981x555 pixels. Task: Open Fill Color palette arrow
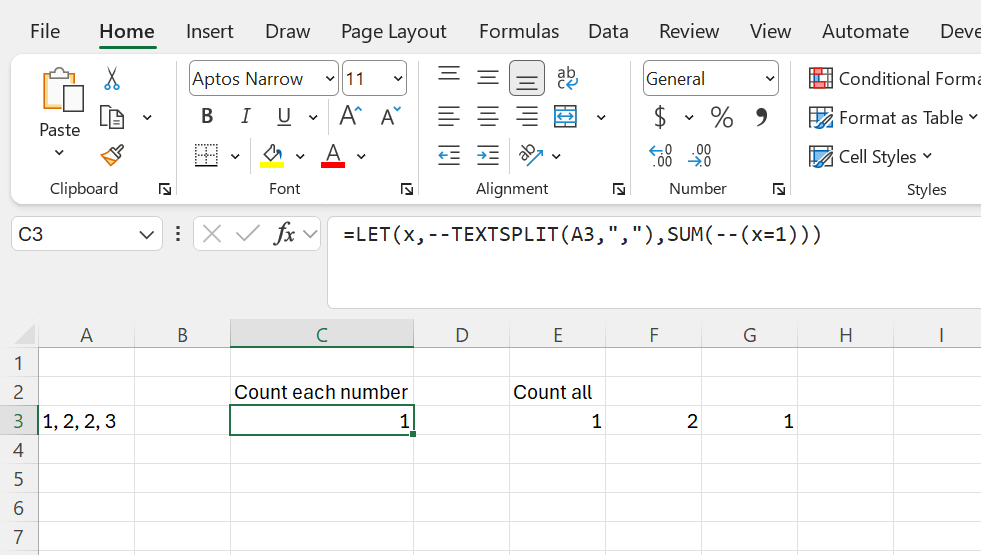[x=300, y=156]
